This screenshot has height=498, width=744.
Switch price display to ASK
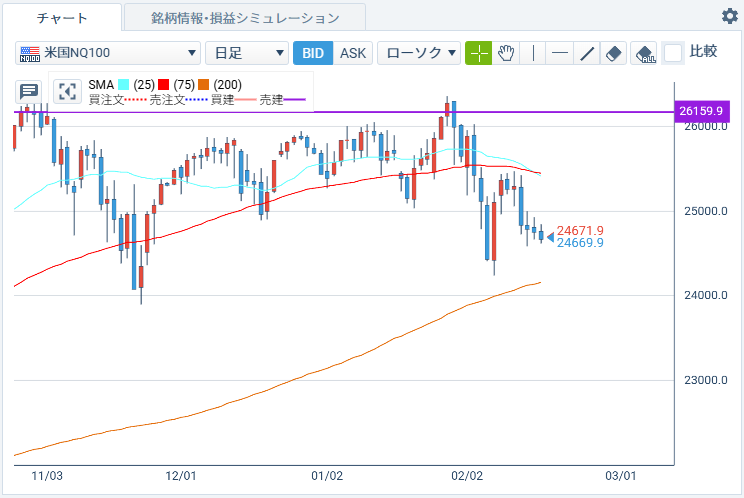click(352, 53)
